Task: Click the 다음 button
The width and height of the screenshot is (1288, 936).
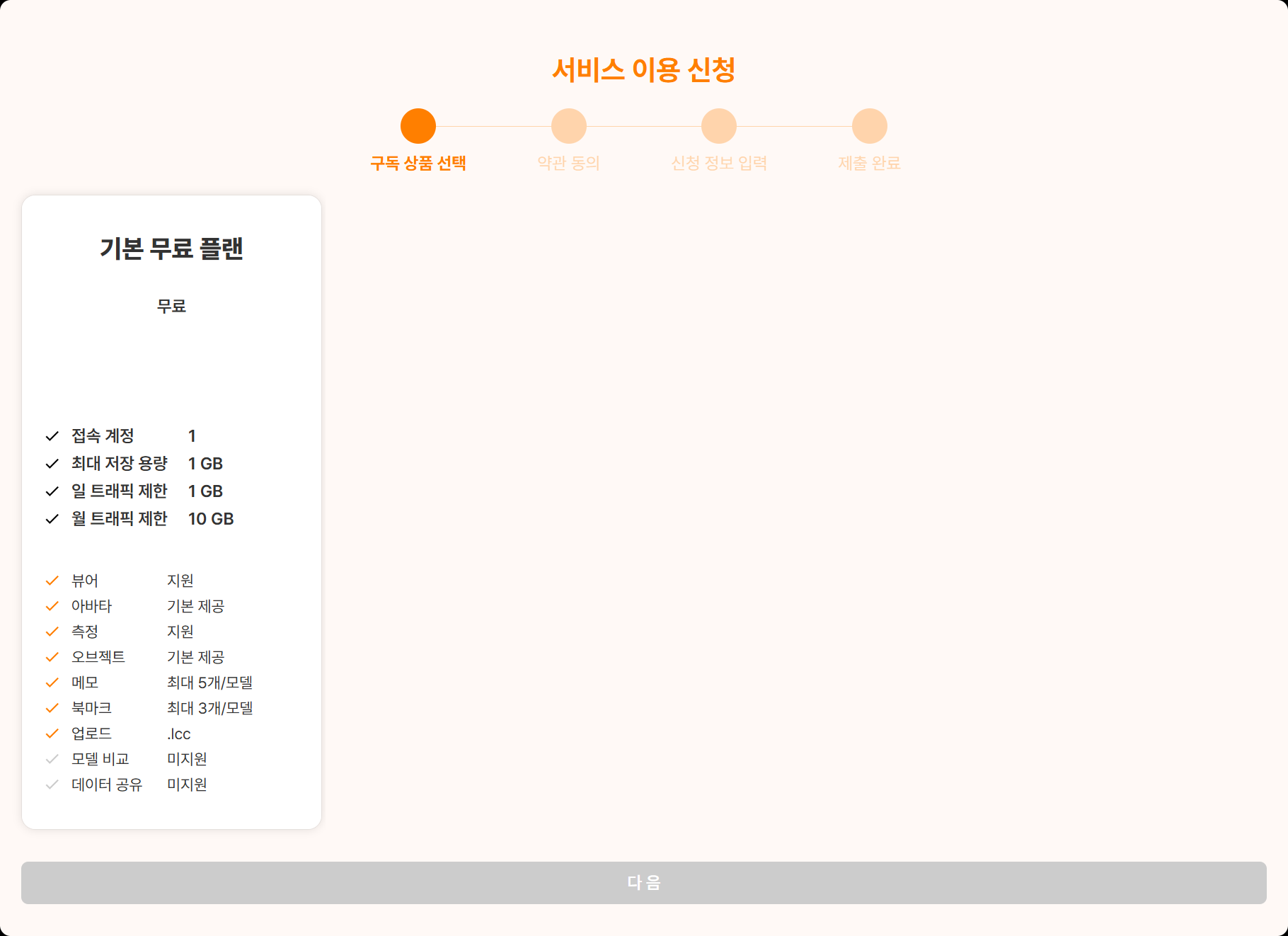Action: (x=644, y=882)
